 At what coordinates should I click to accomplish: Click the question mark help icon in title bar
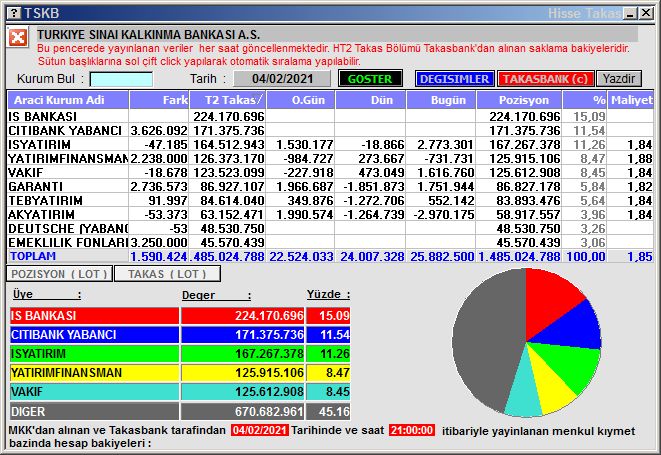[14, 13]
